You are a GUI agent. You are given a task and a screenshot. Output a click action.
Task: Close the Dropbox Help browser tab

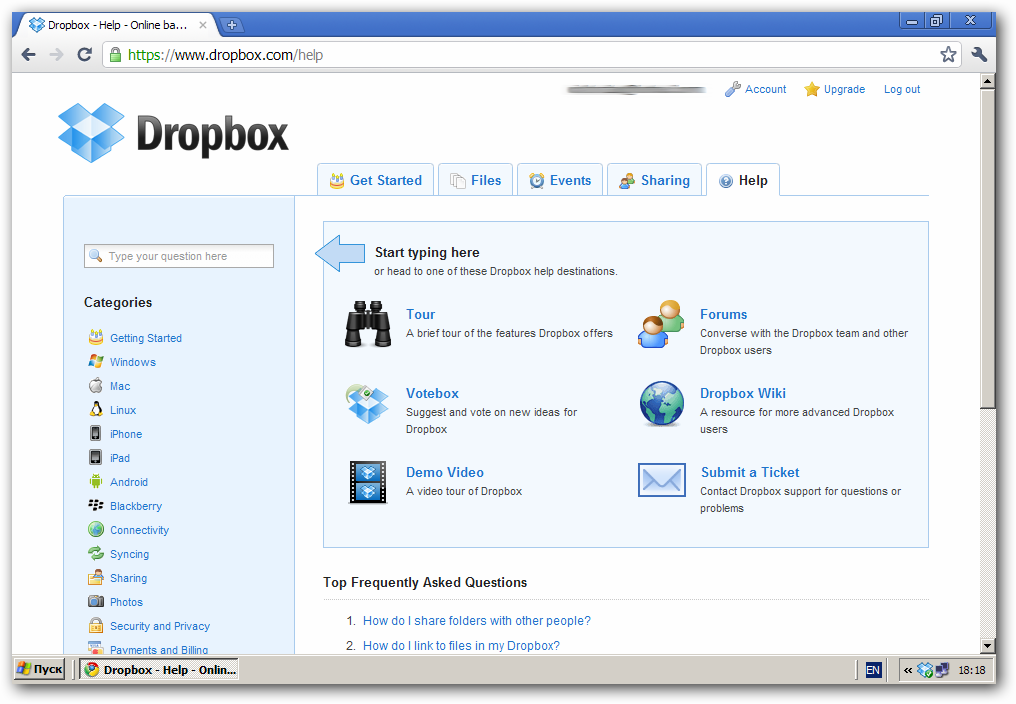[203, 25]
